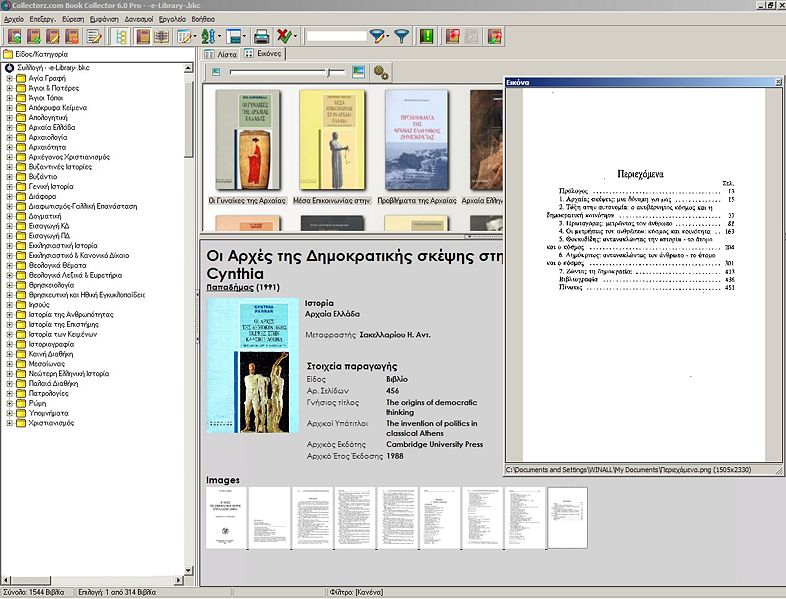Open dropdown arrow beside select columns icon
Screen dimensions: 786x599
pos(194,37)
